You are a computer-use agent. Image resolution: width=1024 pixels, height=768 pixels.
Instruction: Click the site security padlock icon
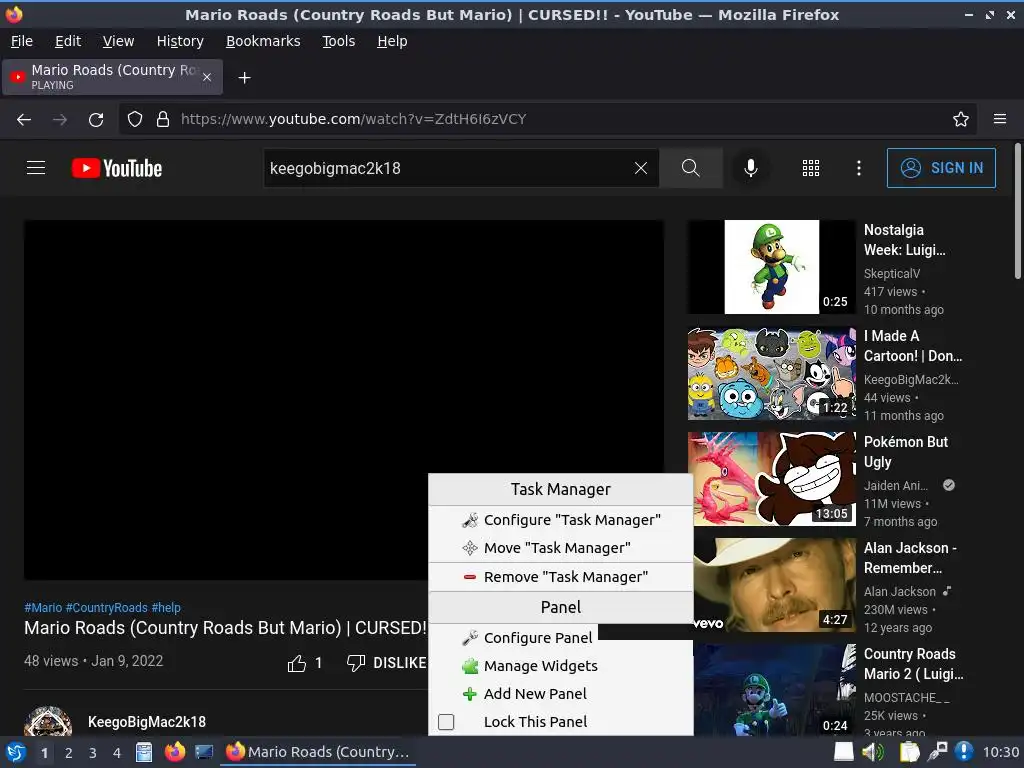point(163,120)
